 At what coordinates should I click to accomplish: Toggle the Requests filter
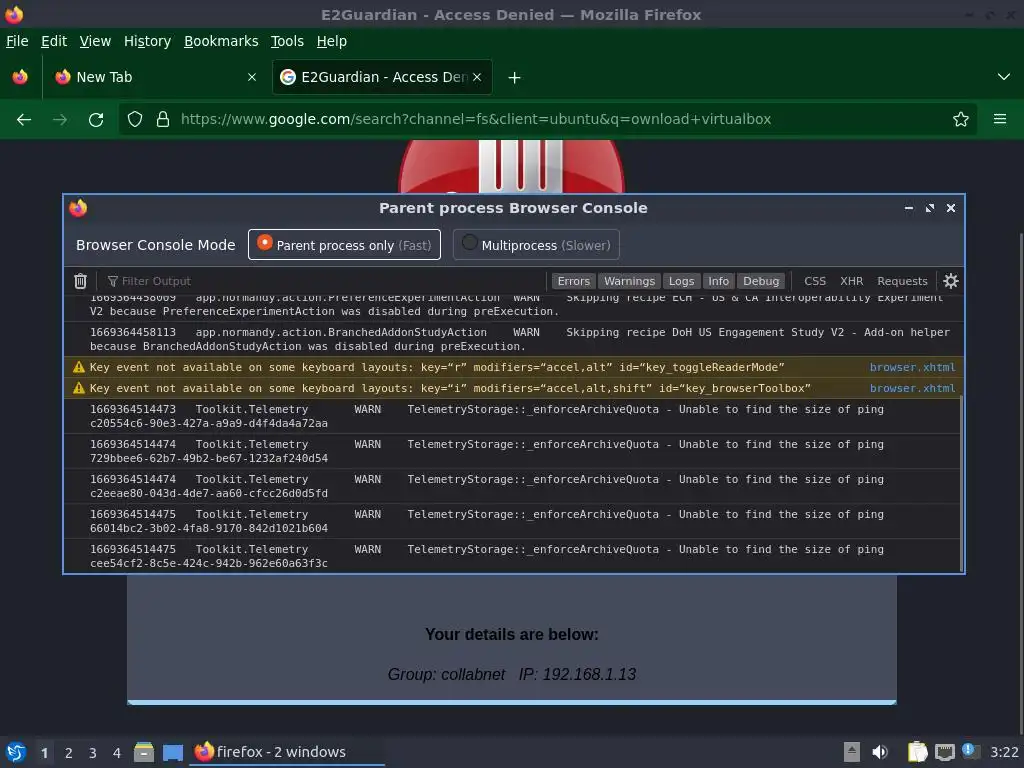tap(902, 281)
